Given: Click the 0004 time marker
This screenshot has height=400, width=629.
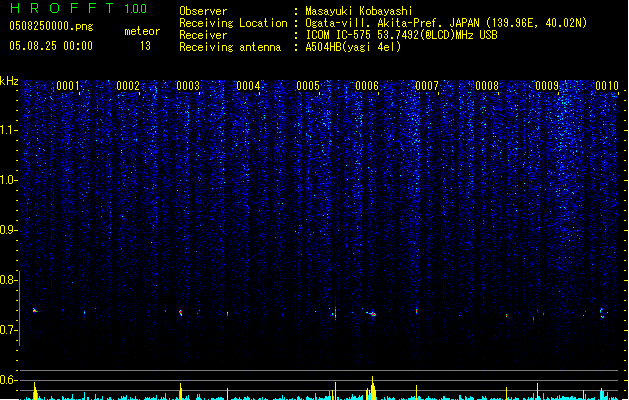Looking at the screenshot, I should tap(248, 86).
